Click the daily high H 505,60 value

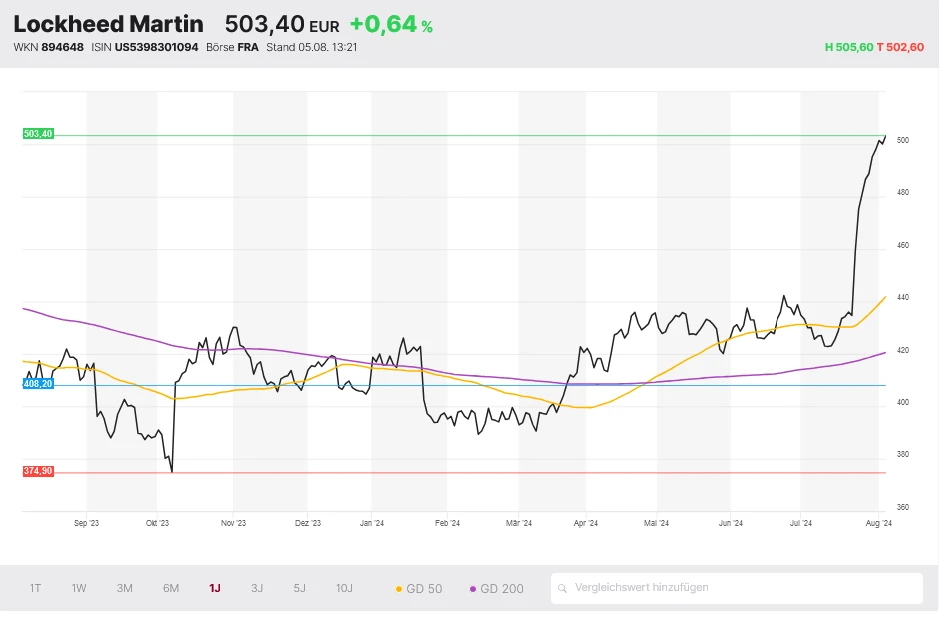(848, 47)
